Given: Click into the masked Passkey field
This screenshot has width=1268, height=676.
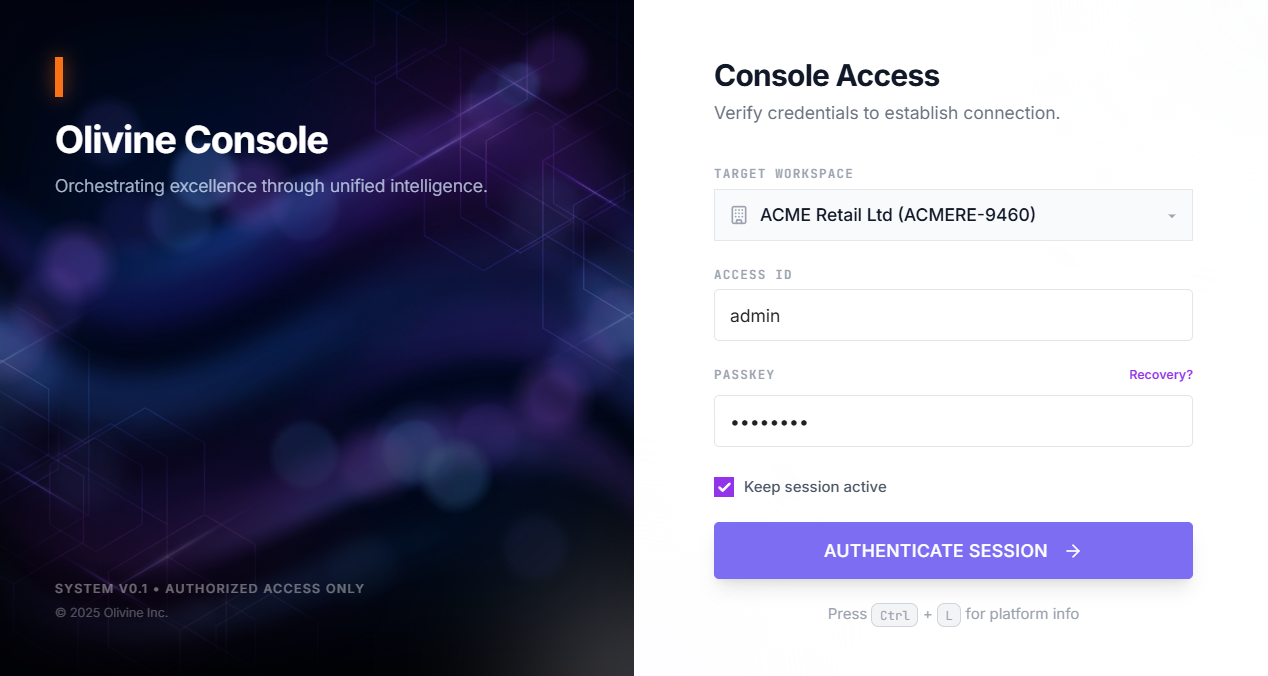Looking at the screenshot, I should coord(952,421).
